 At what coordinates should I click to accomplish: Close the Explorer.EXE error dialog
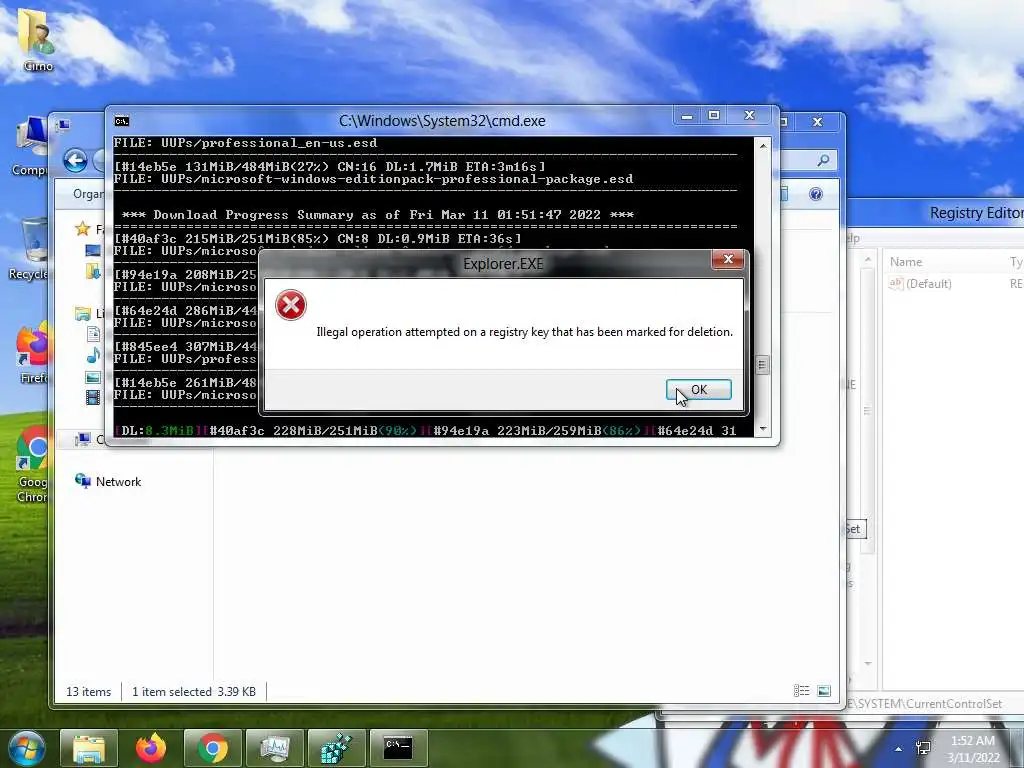[728, 260]
